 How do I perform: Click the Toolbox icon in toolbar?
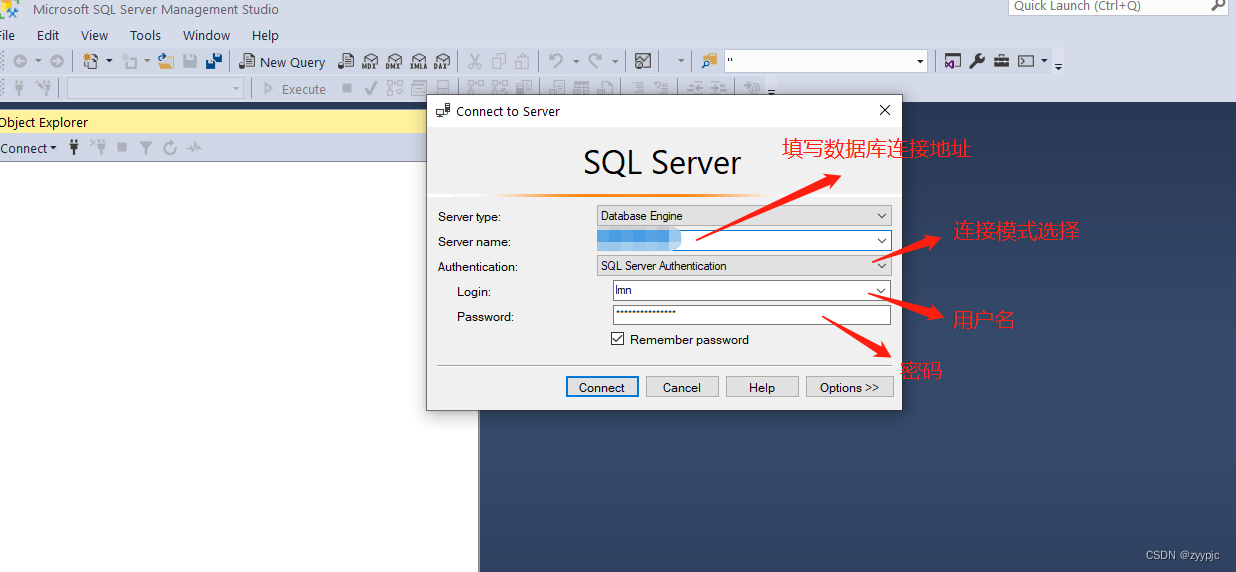(1001, 61)
